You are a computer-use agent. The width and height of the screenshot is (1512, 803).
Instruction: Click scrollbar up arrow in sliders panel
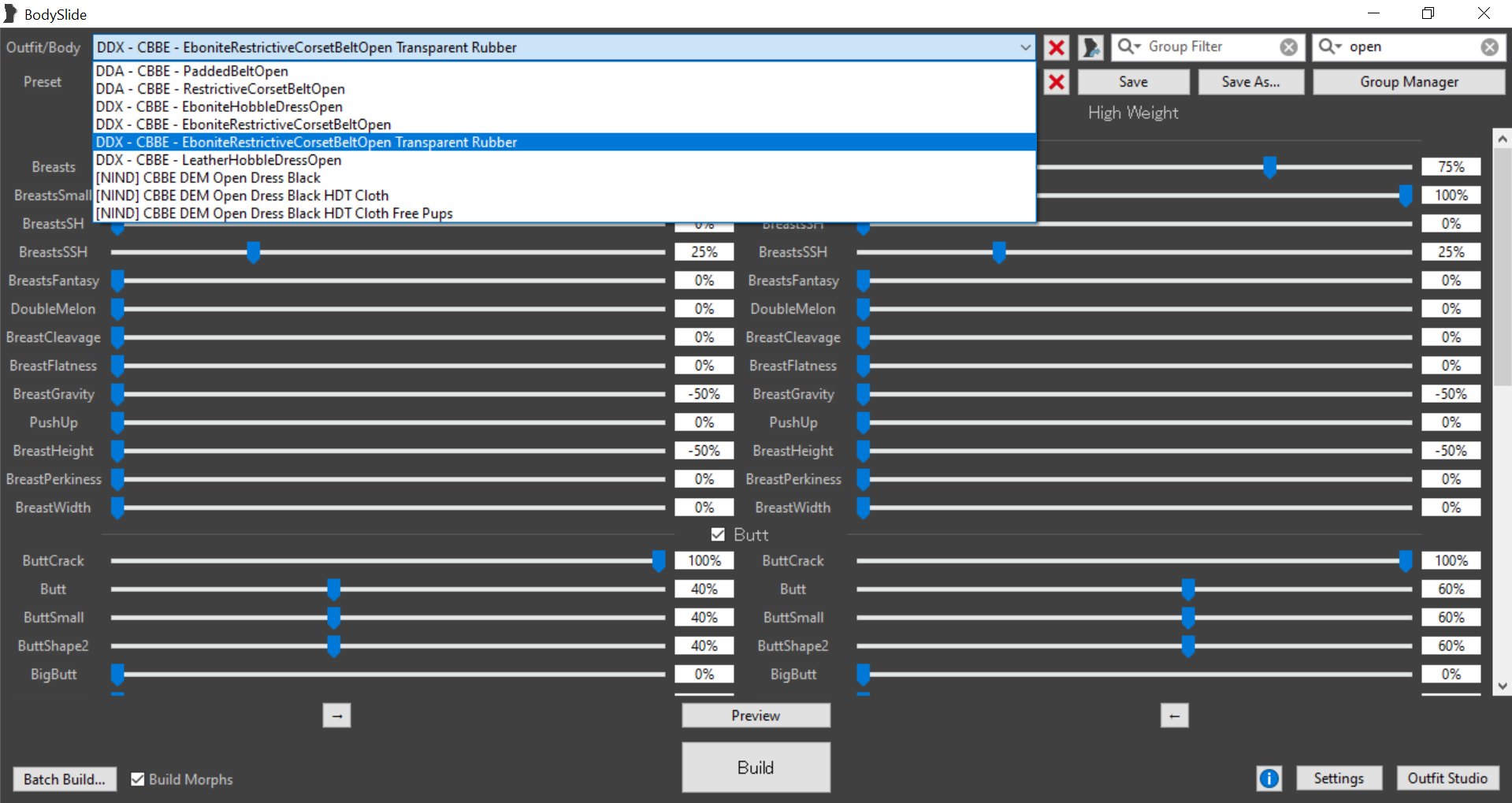click(1503, 139)
